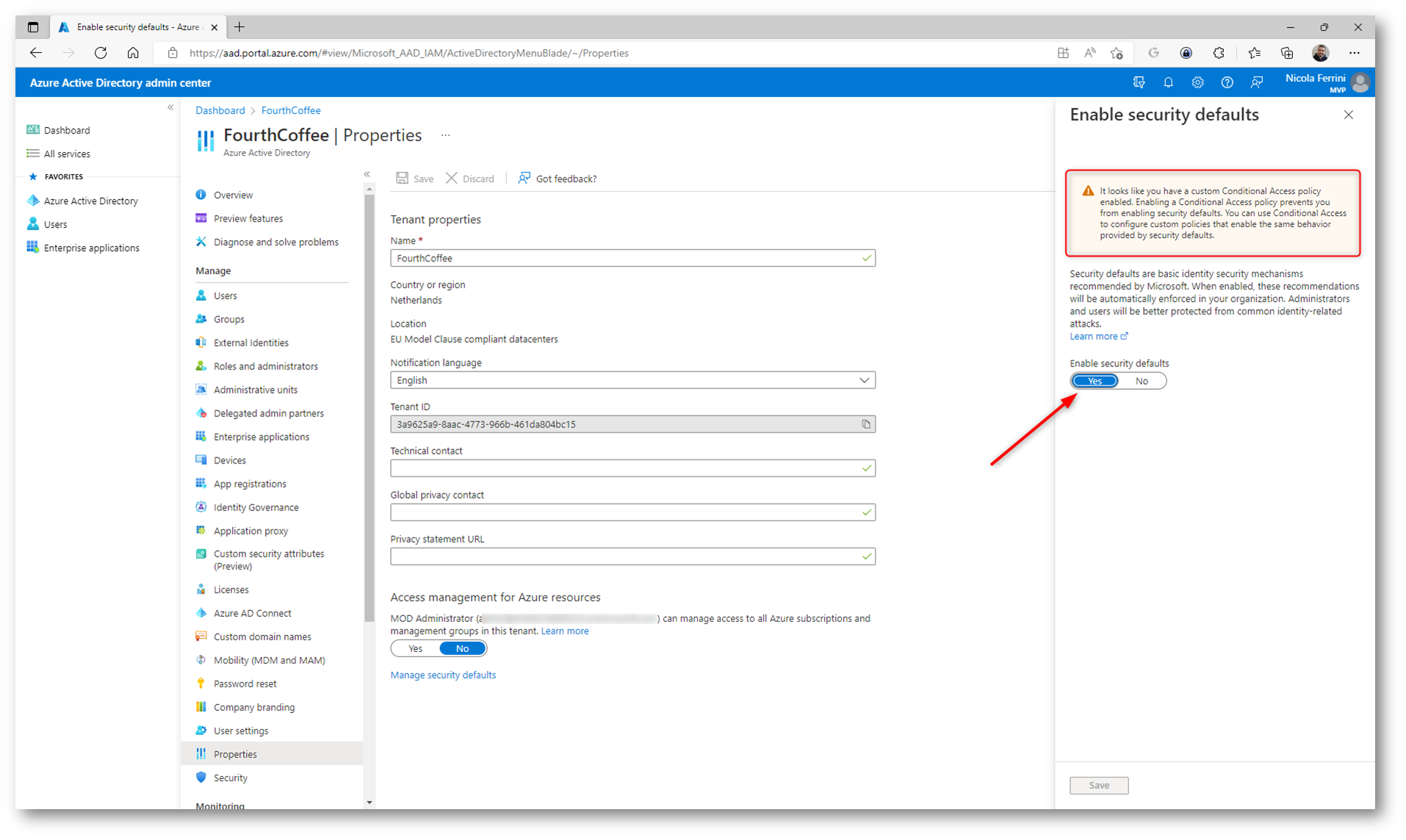Click the help question mark icon
The height and width of the screenshot is (840, 1406).
click(x=1227, y=83)
